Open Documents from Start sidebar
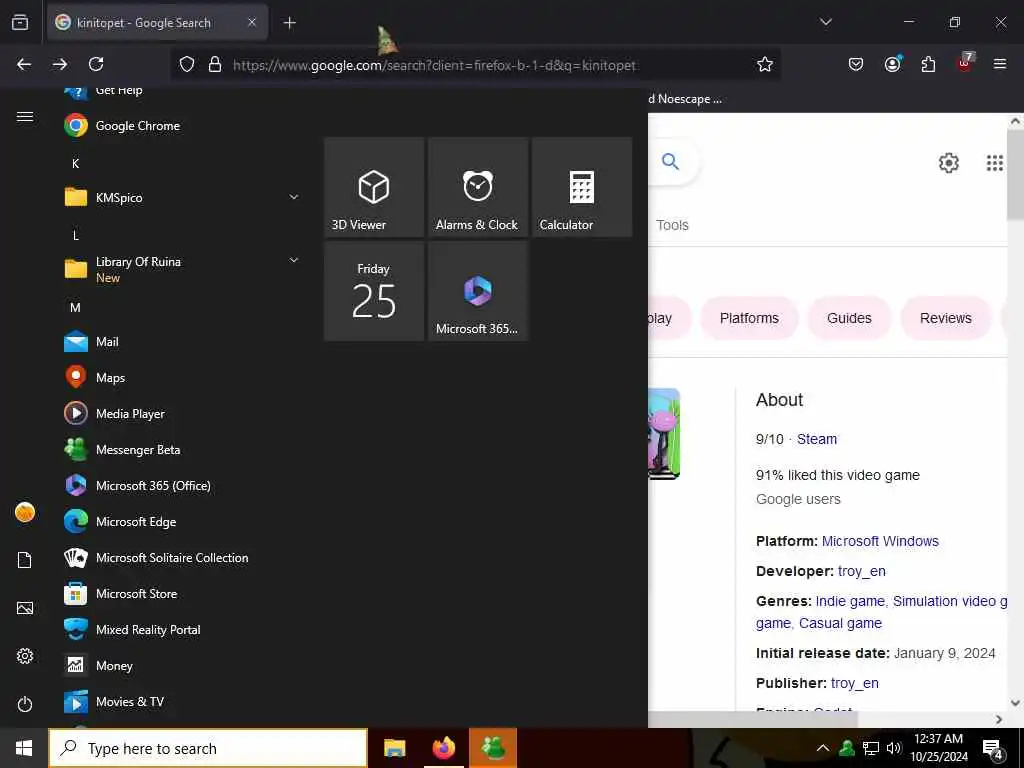 [25, 560]
